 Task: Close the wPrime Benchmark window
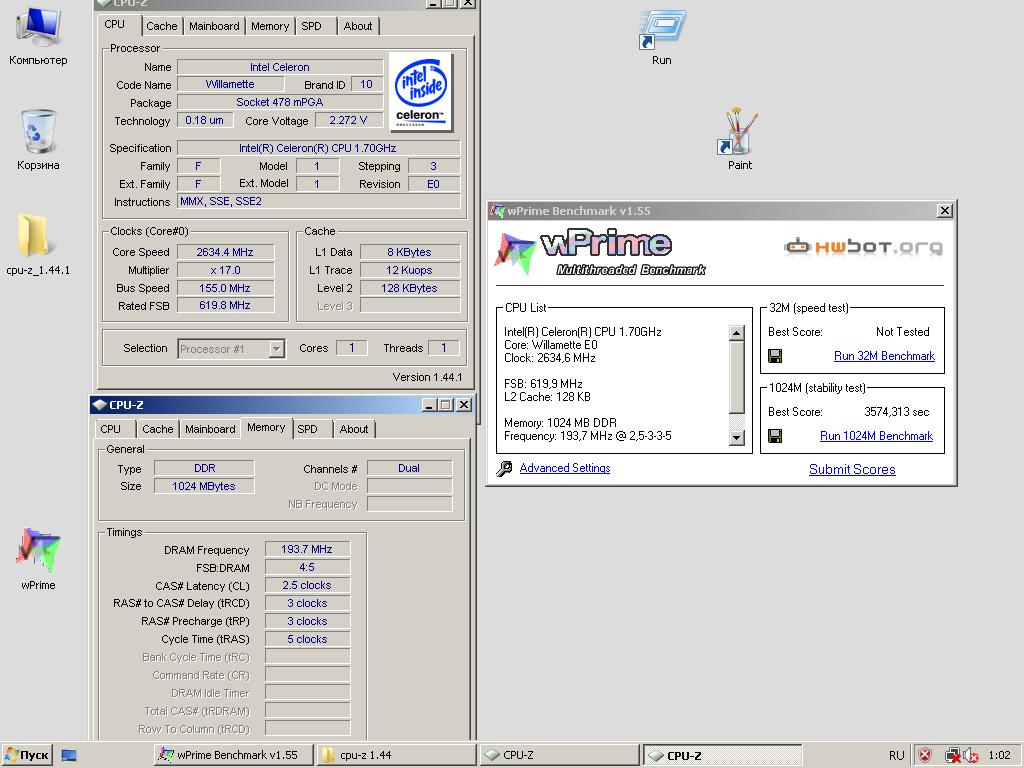coord(944,211)
